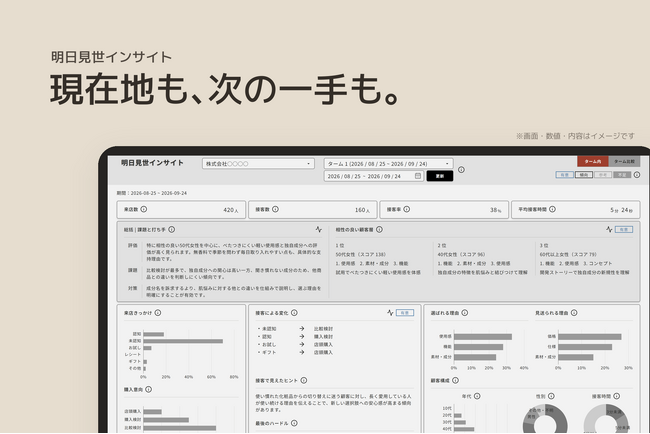The height and width of the screenshot is (434, 650).
Task: Switch to the red ターム内 tab
Action: point(593,161)
